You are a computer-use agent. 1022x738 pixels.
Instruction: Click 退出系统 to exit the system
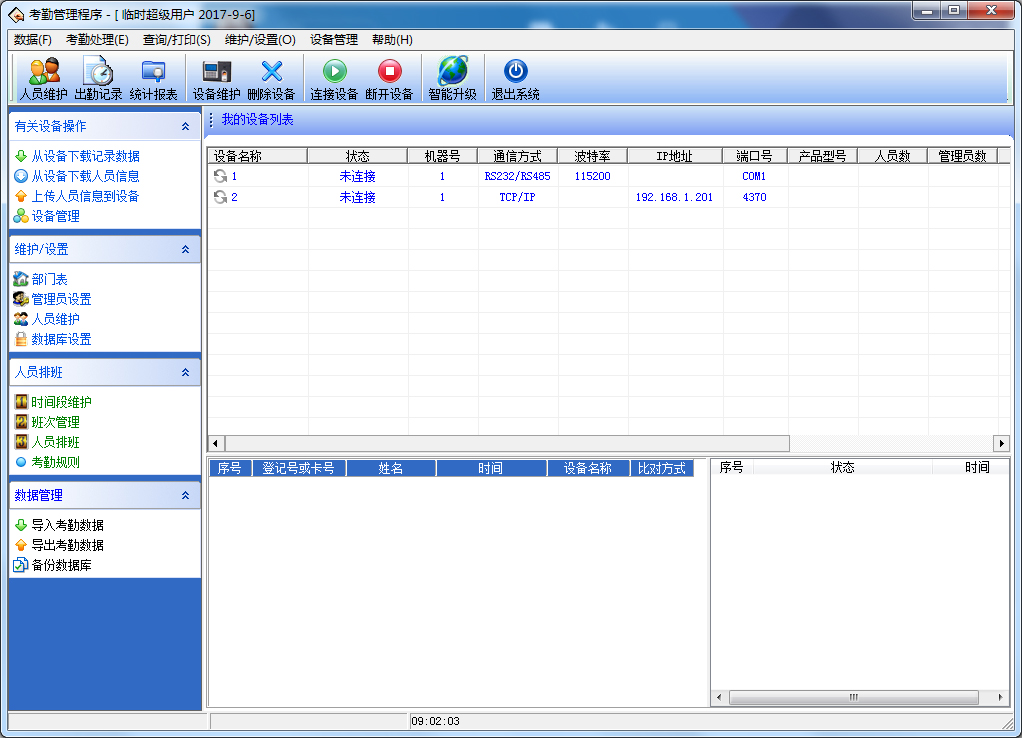coord(515,78)
